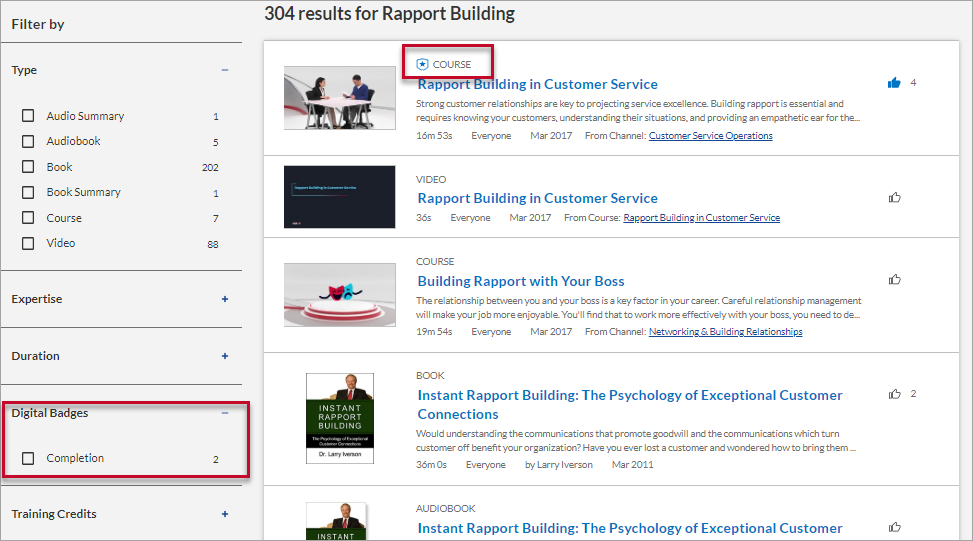
Task: Tick the Book filter checkbox
Action: [28, 167]
